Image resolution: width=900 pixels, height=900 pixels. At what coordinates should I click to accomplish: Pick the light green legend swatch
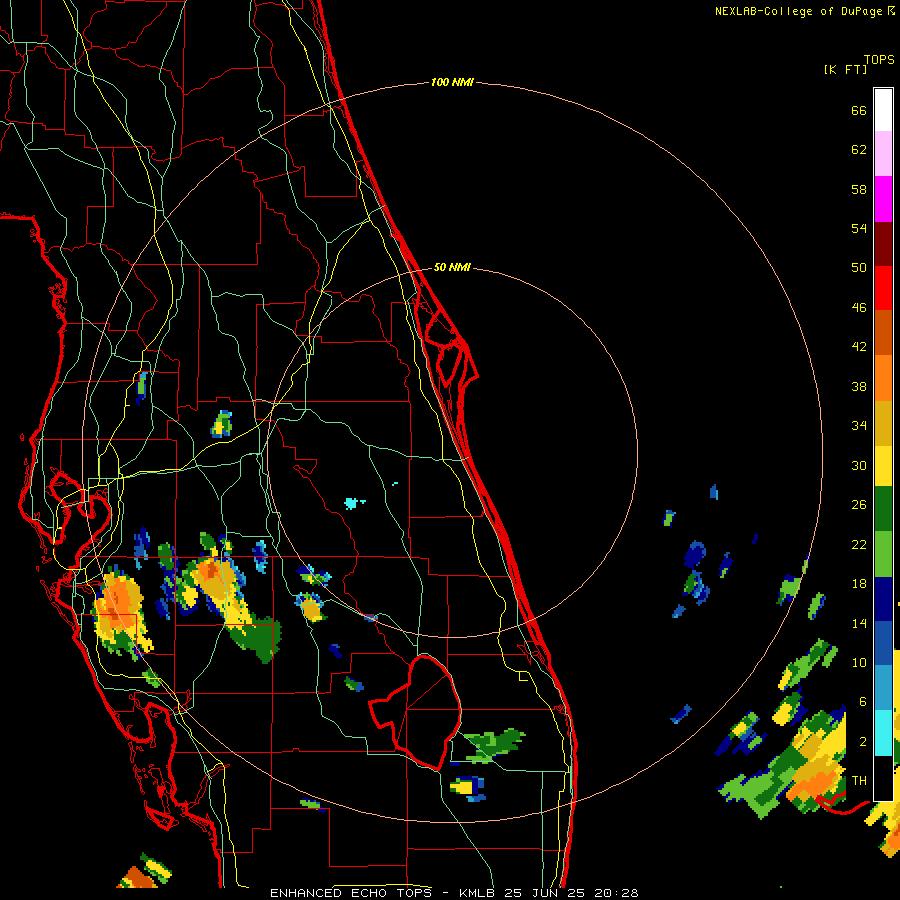point(883,554)
